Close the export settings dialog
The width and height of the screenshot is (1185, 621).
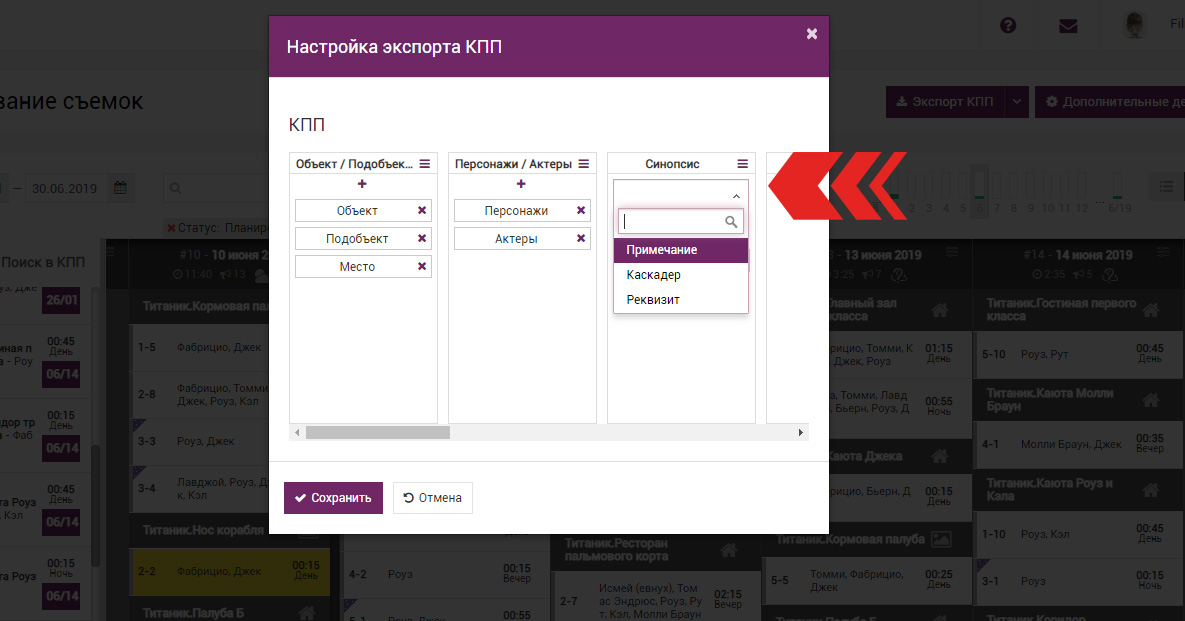click(x=812, y=34)
